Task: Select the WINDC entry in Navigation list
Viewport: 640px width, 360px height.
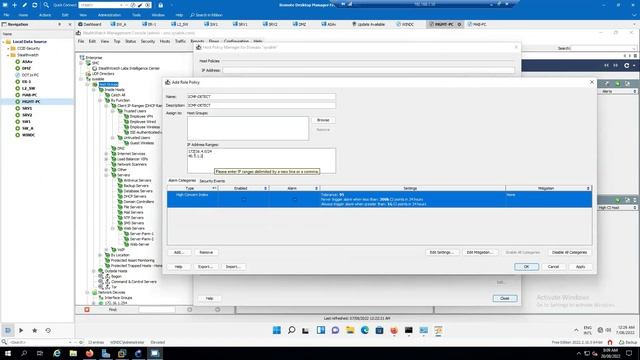Action: 29,135
